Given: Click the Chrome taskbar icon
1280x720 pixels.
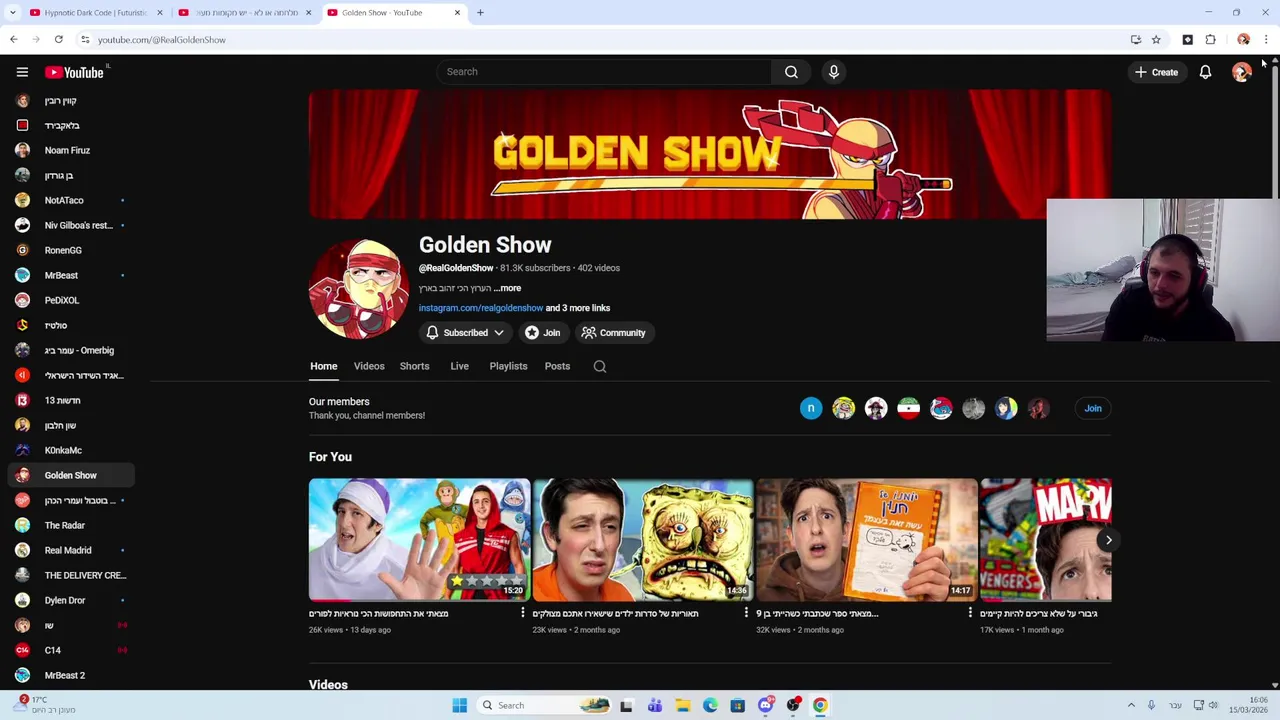Looking at the screenshot, I should coord(820,705).
